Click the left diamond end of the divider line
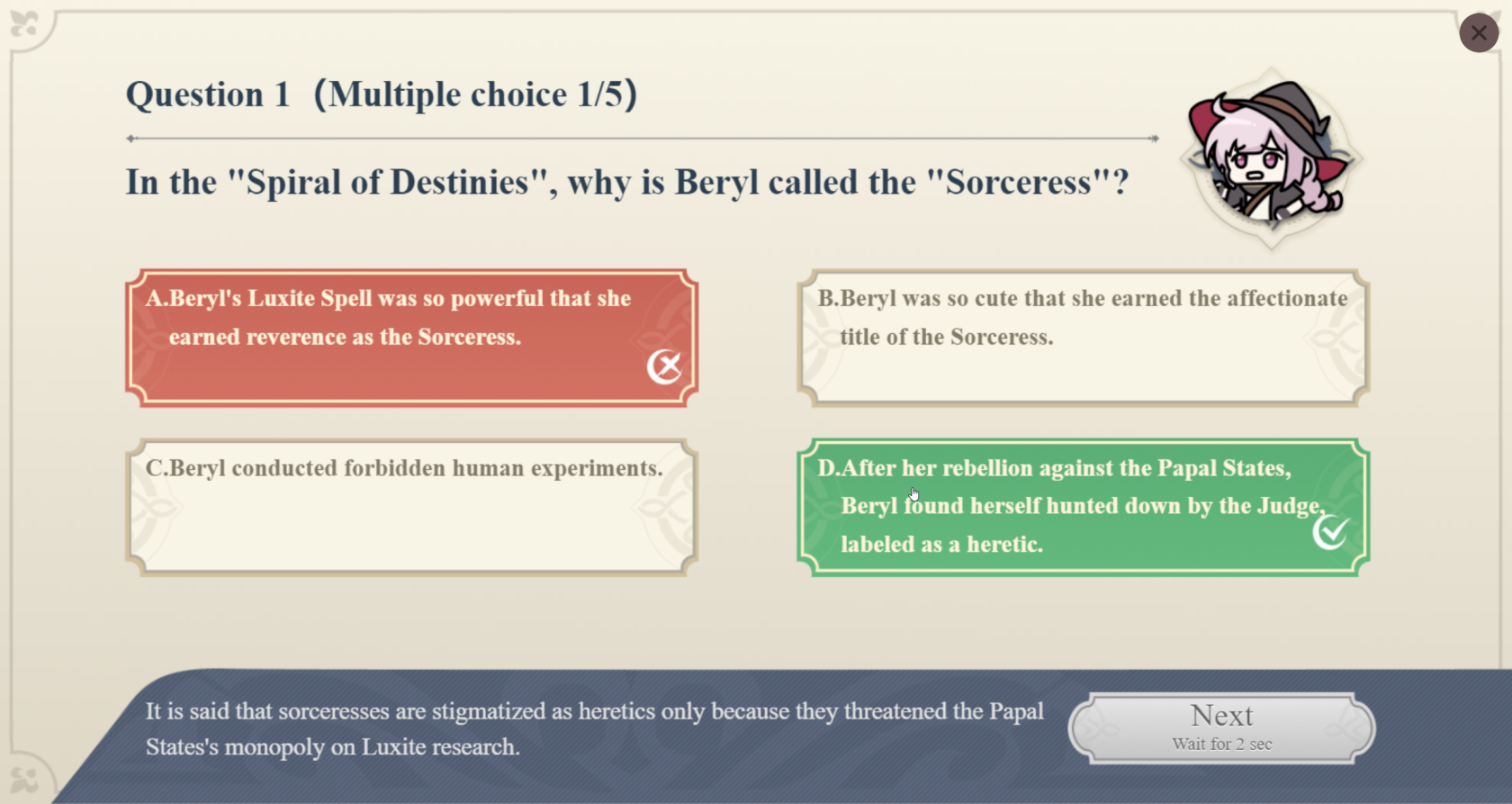Viewport: 1512px width, 804px height. click(x=131, y=139)
